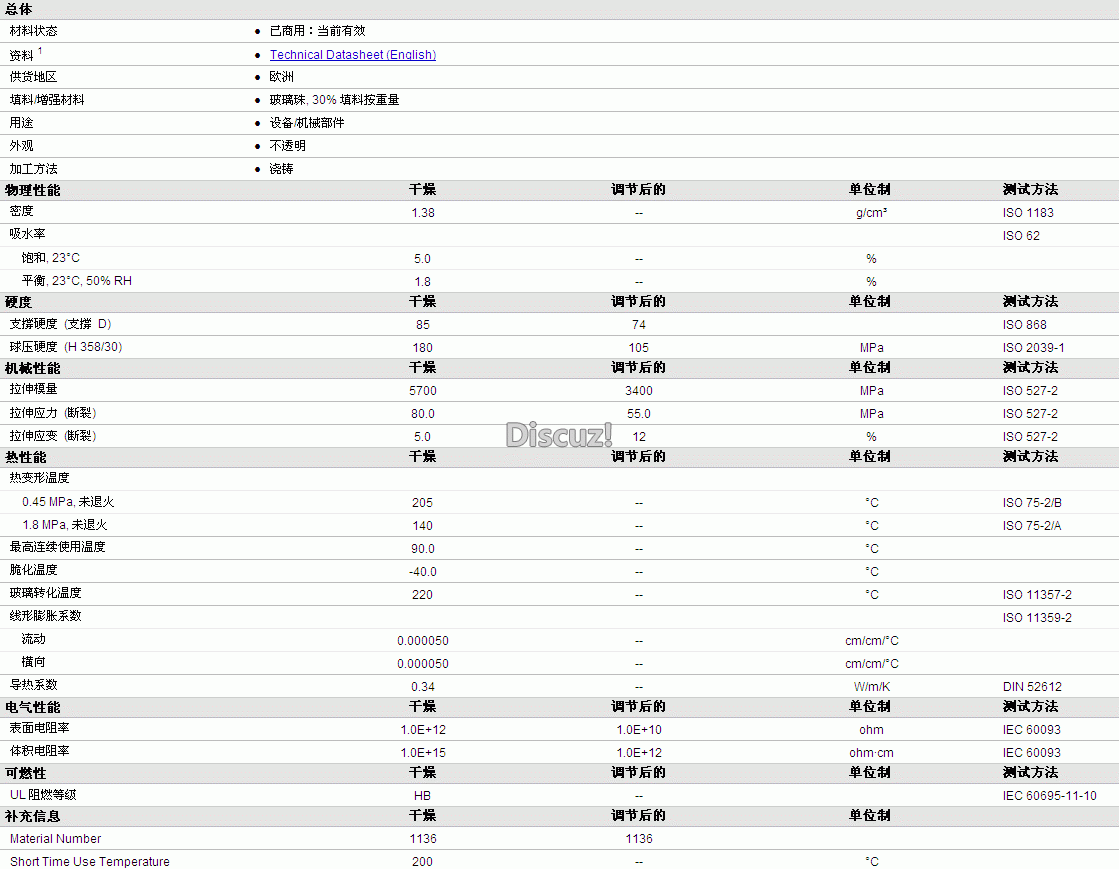Select the tensile stress value 80.0
Screen dimensions: 1119x869
click(x=422, y=414)
